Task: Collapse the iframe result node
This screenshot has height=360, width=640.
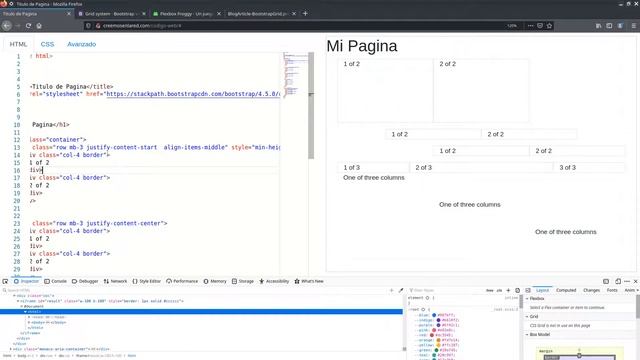Action: pyautogui.click(x=18, y=301)
